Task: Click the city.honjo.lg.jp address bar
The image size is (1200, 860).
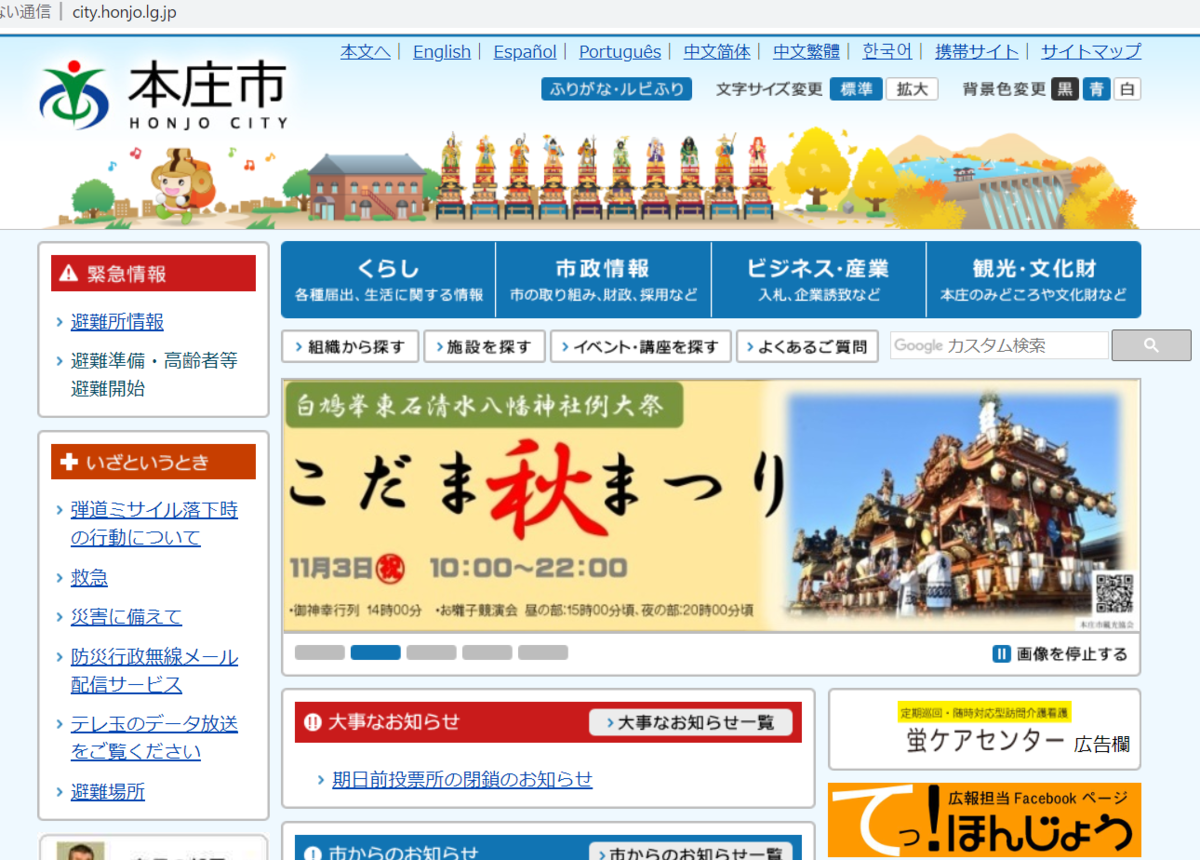Action: coord(125,13)
